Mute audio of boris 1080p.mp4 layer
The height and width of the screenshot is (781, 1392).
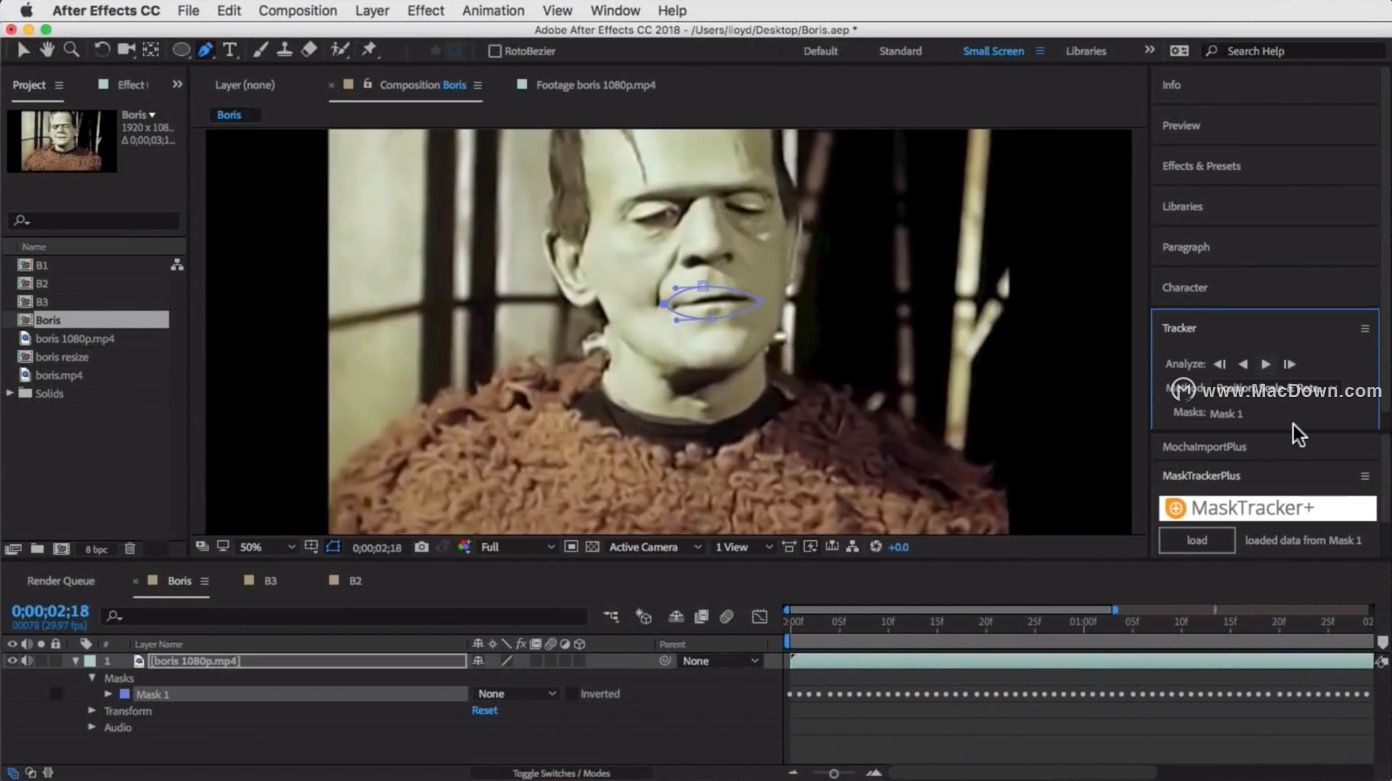point(27,661)
